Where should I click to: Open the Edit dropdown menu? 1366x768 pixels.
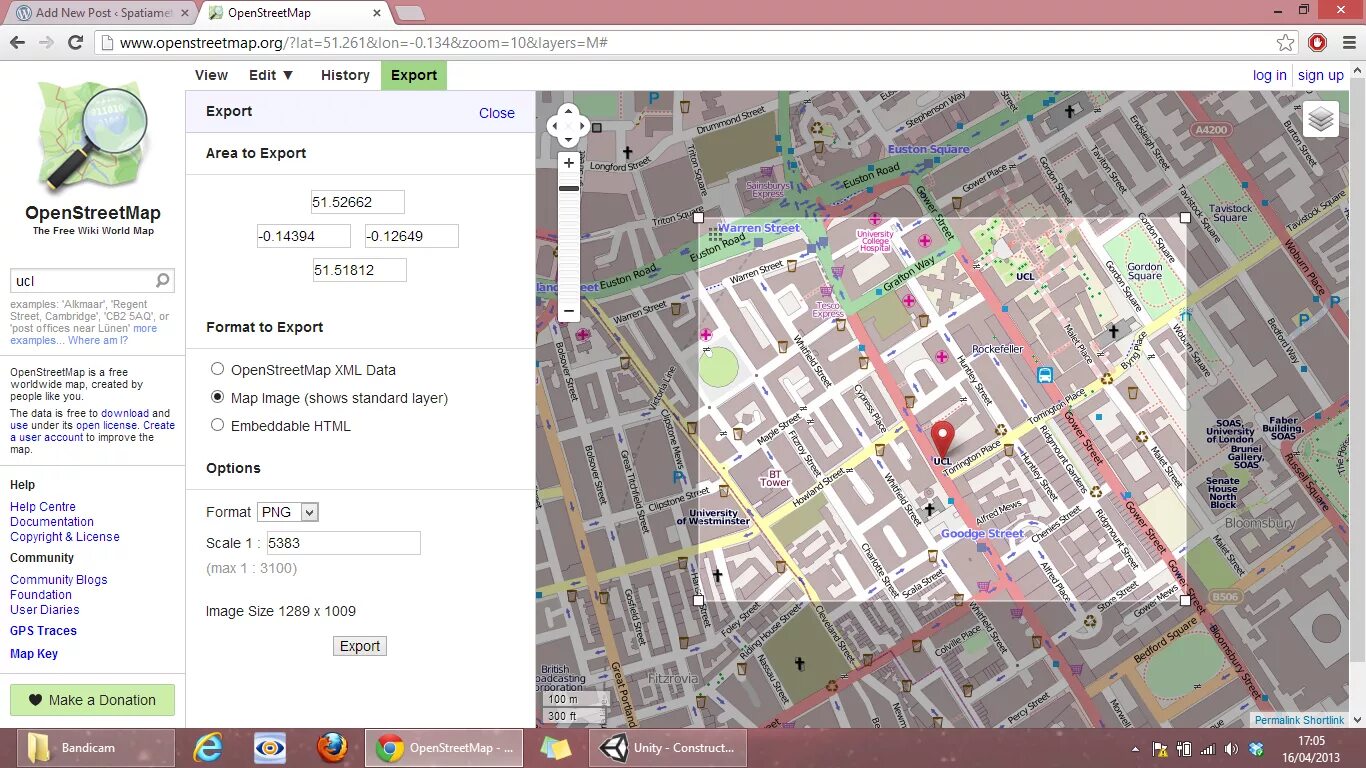coord(271,75)
